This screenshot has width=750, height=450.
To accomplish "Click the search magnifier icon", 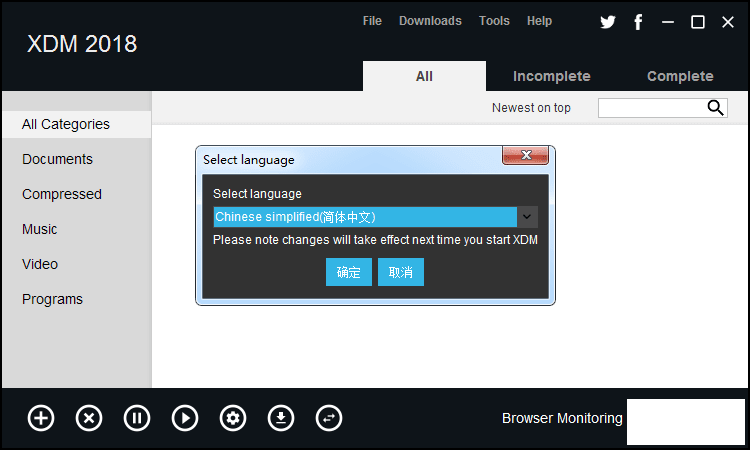I will point(716,108).
